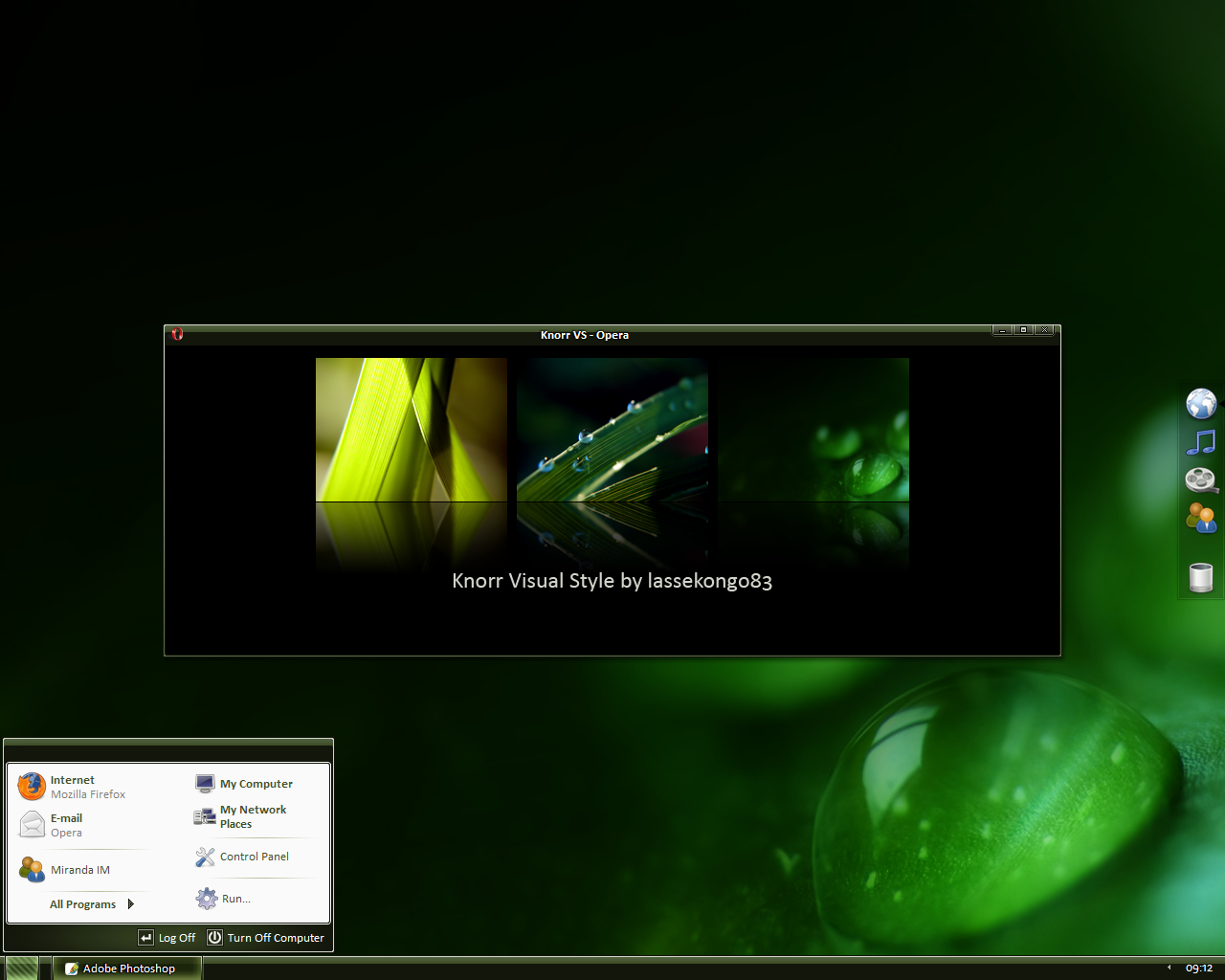Select the green water droplet thumbnail

click(813, 430)
